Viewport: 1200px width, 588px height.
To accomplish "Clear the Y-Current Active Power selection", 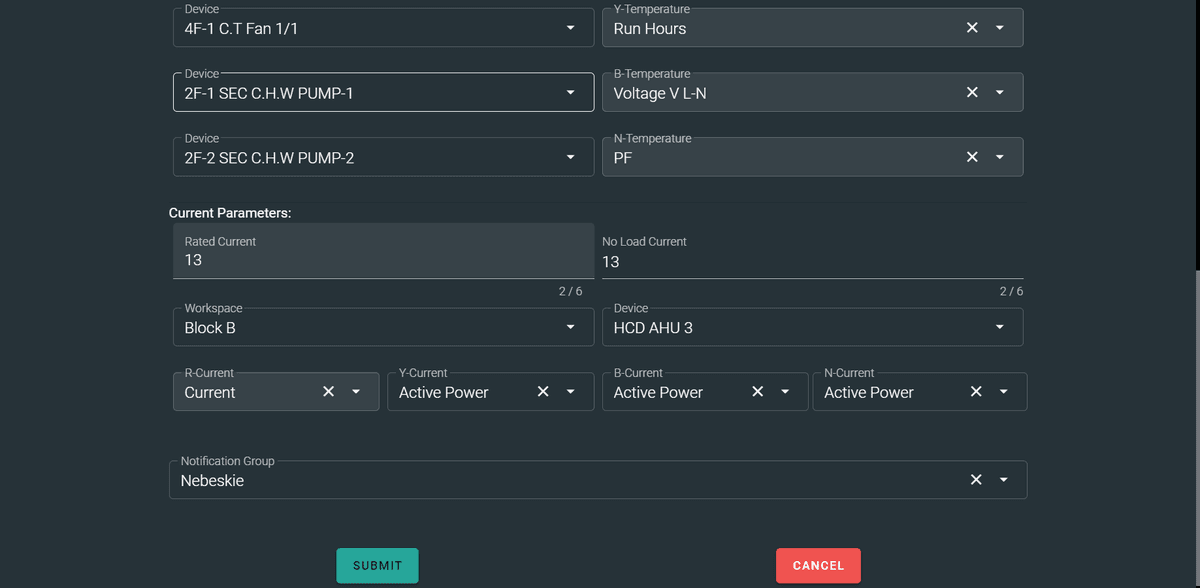I will 543,391.
